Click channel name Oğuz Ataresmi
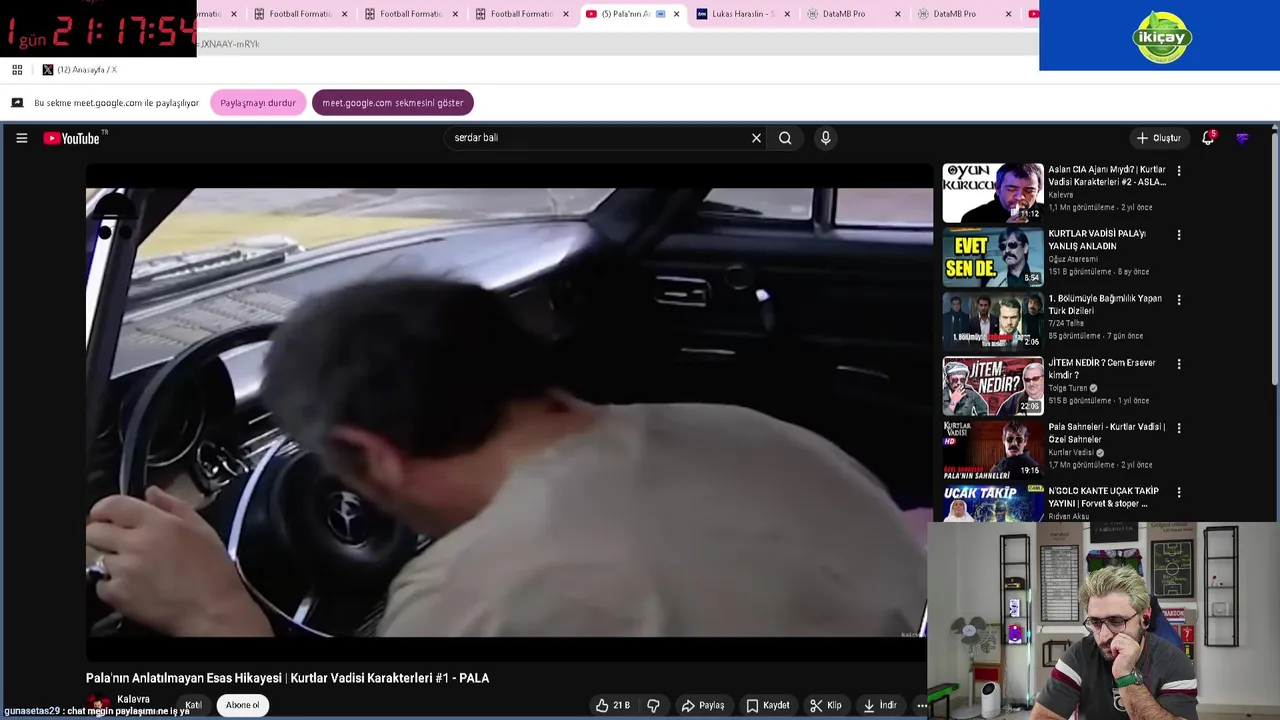The height and width of the screenshot is (720, 1280). tap(1073, 259)
